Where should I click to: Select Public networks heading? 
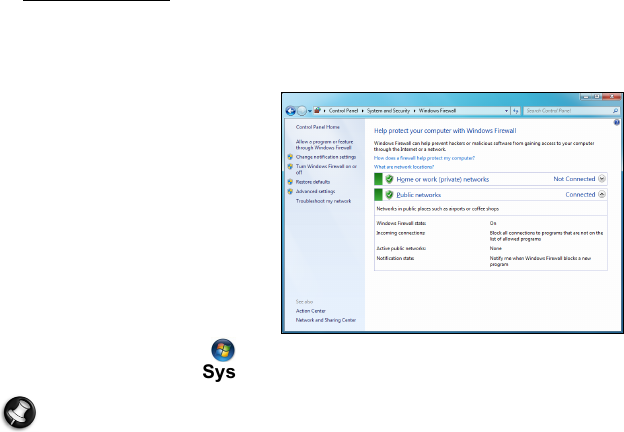(x=419, y=195)
